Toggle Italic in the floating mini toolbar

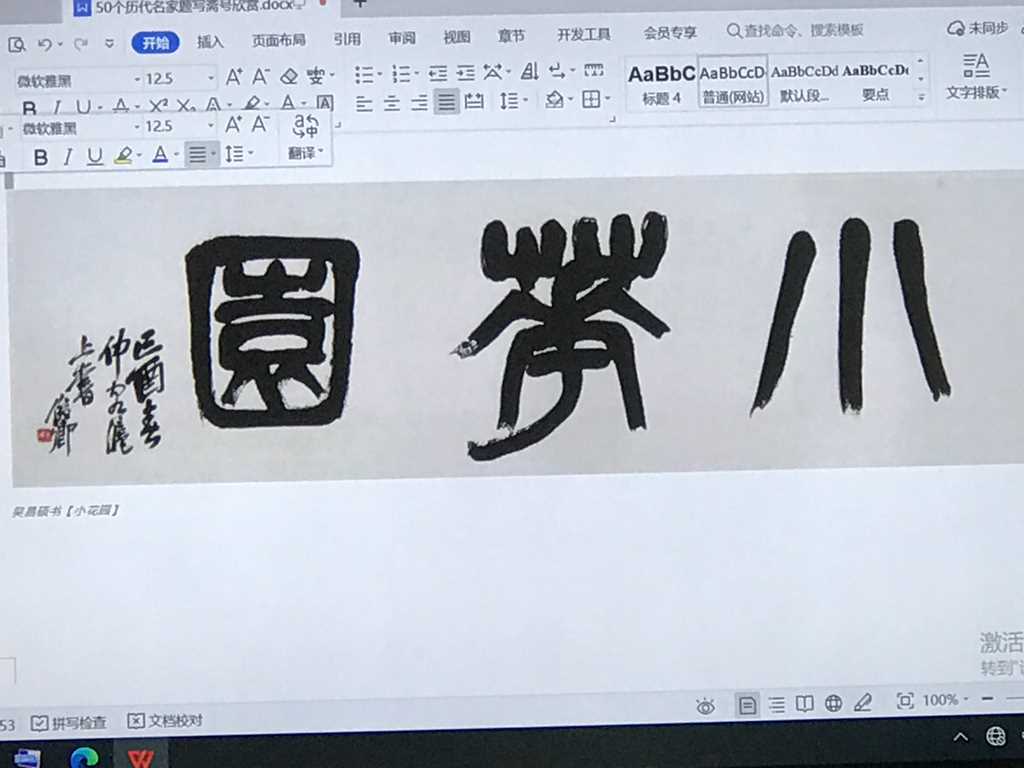(x=68, y=157)
